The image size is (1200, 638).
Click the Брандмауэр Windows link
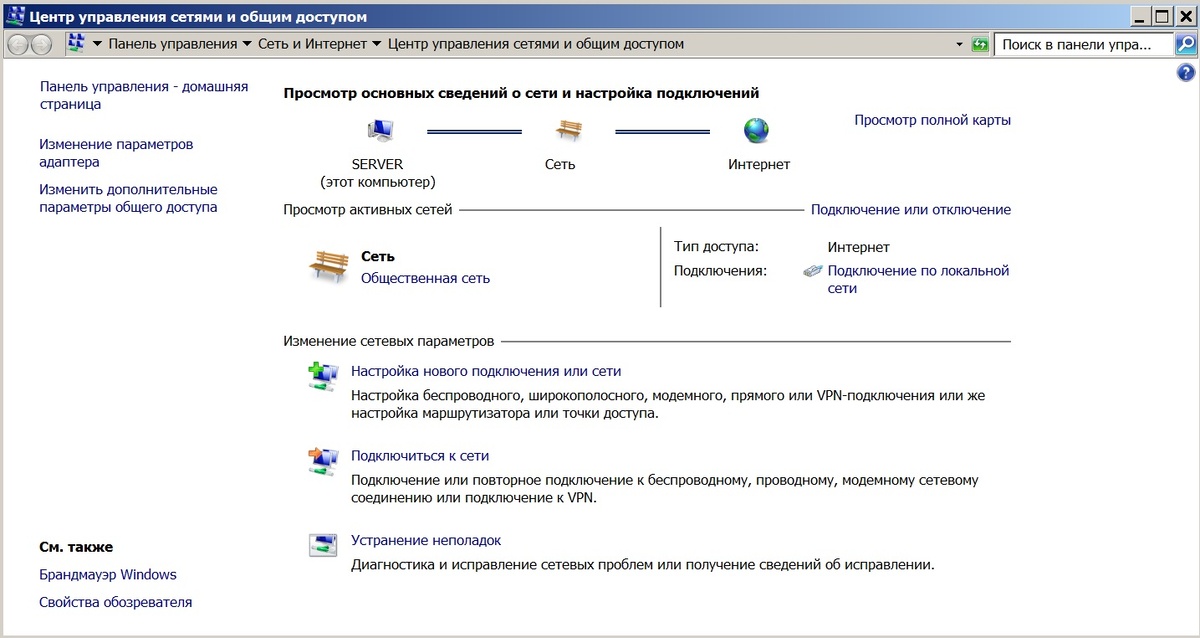tap(106, 574)
